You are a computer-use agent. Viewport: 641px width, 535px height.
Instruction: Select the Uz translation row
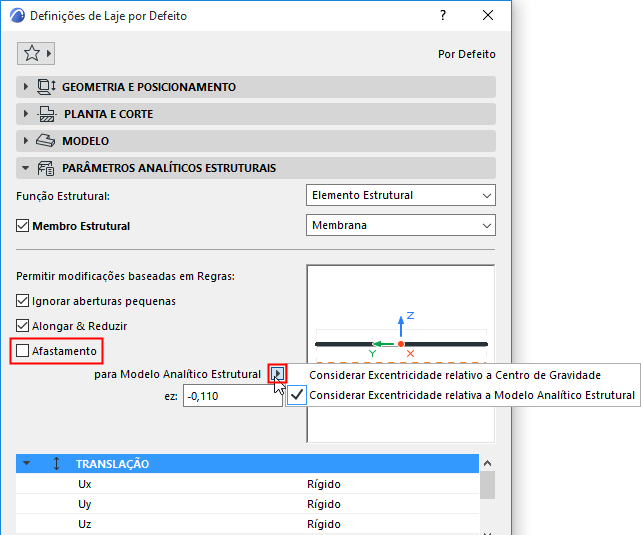(247, 524)
